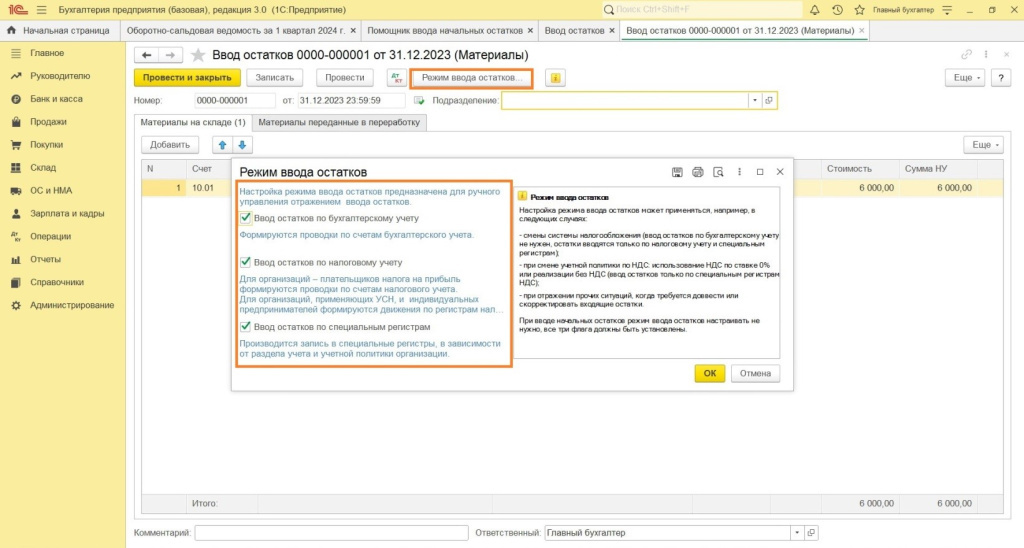Viewport: 1024px width, 548px height.
Task: Click the notifications bell icon
Action: (x=814, y=9)
